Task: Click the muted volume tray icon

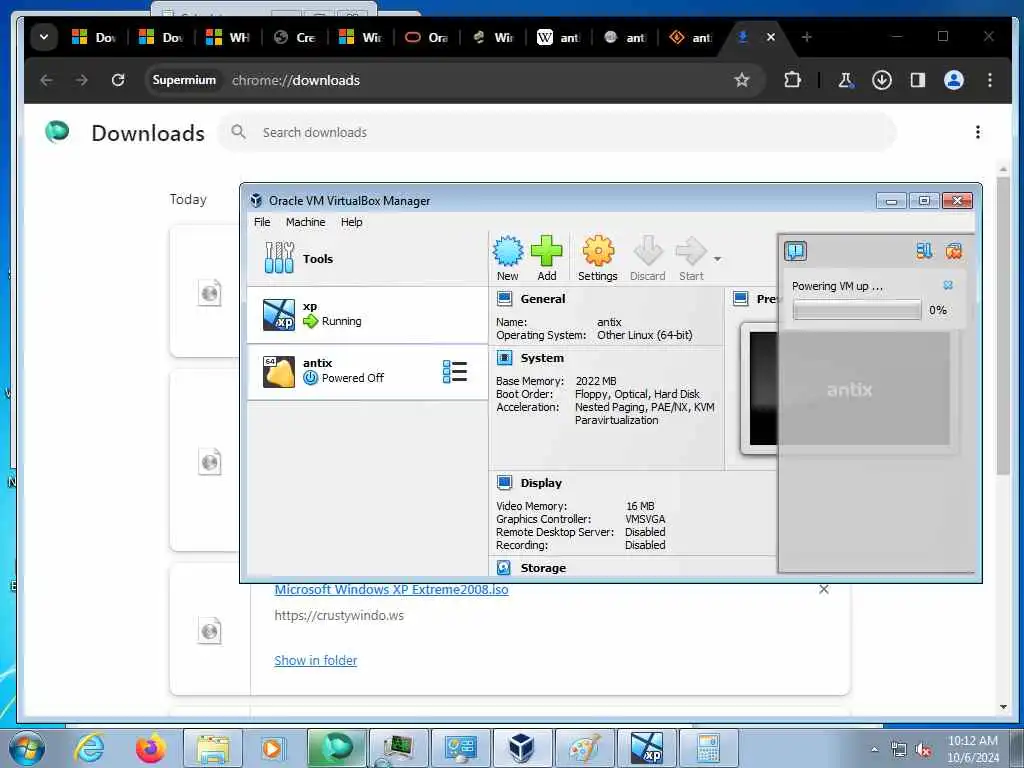Action: coord(923,749)
